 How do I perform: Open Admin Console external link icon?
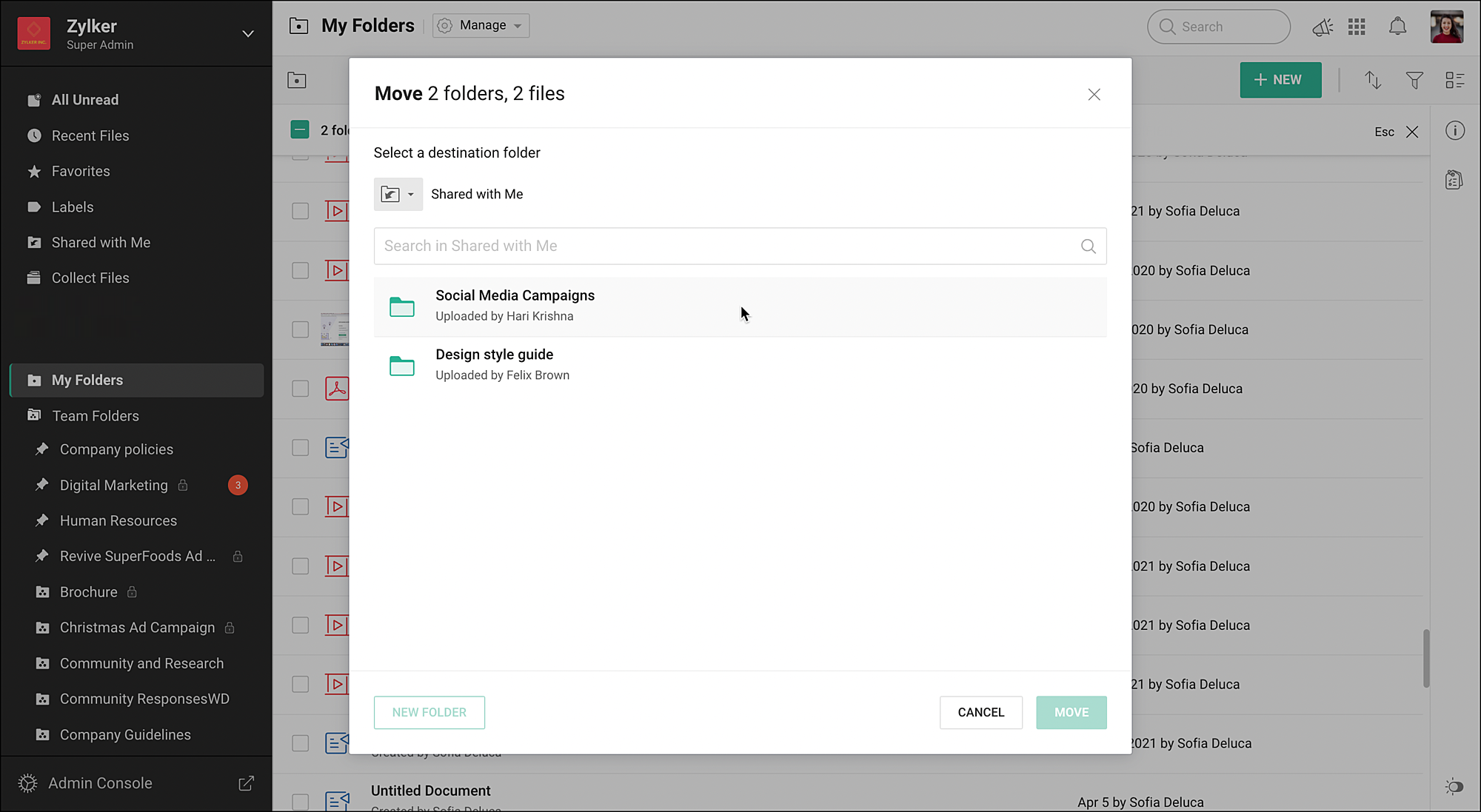pyautogui.click(x=247, y=783)
